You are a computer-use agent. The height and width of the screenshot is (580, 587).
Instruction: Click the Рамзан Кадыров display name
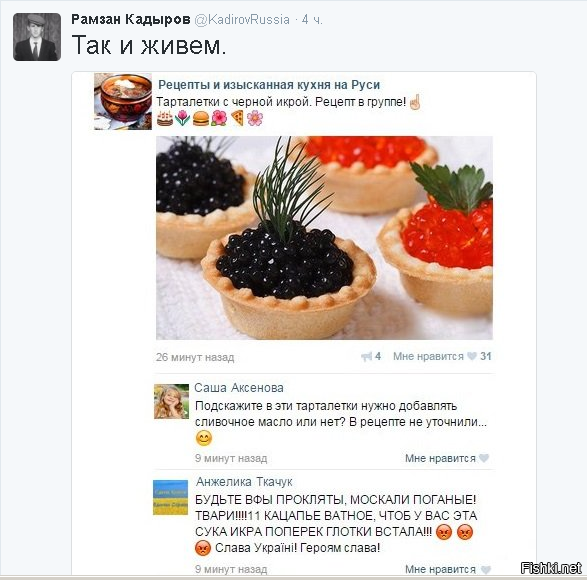(131, 19)
